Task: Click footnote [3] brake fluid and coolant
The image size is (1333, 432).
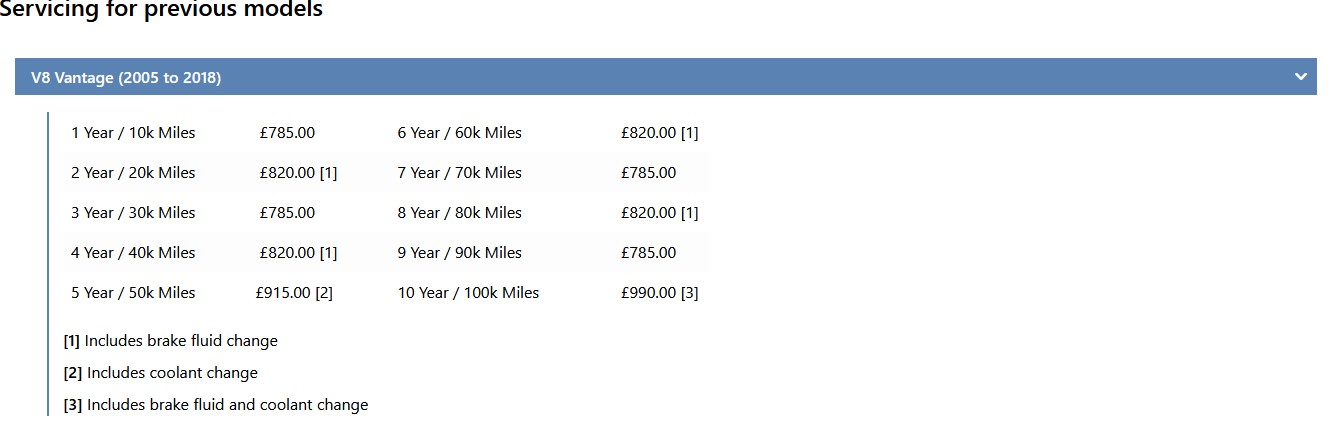Action: click(x=216, y=405)
